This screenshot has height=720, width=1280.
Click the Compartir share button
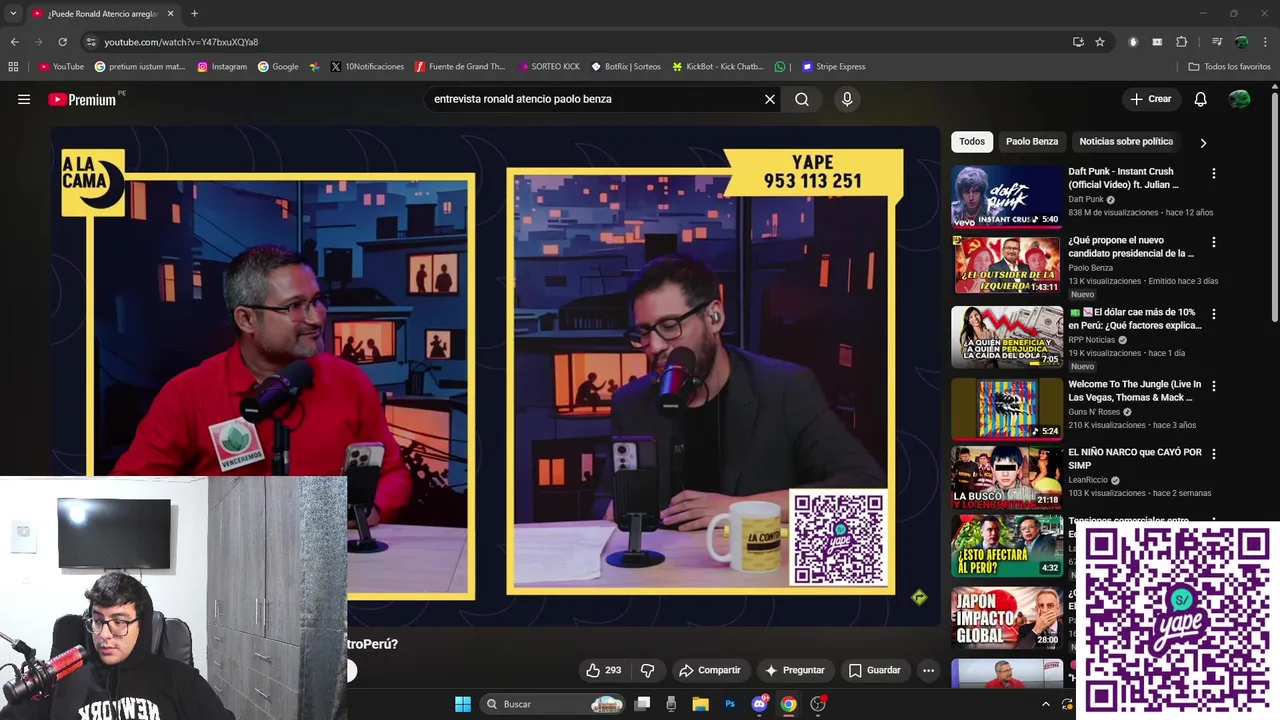(x=710, y=670)
